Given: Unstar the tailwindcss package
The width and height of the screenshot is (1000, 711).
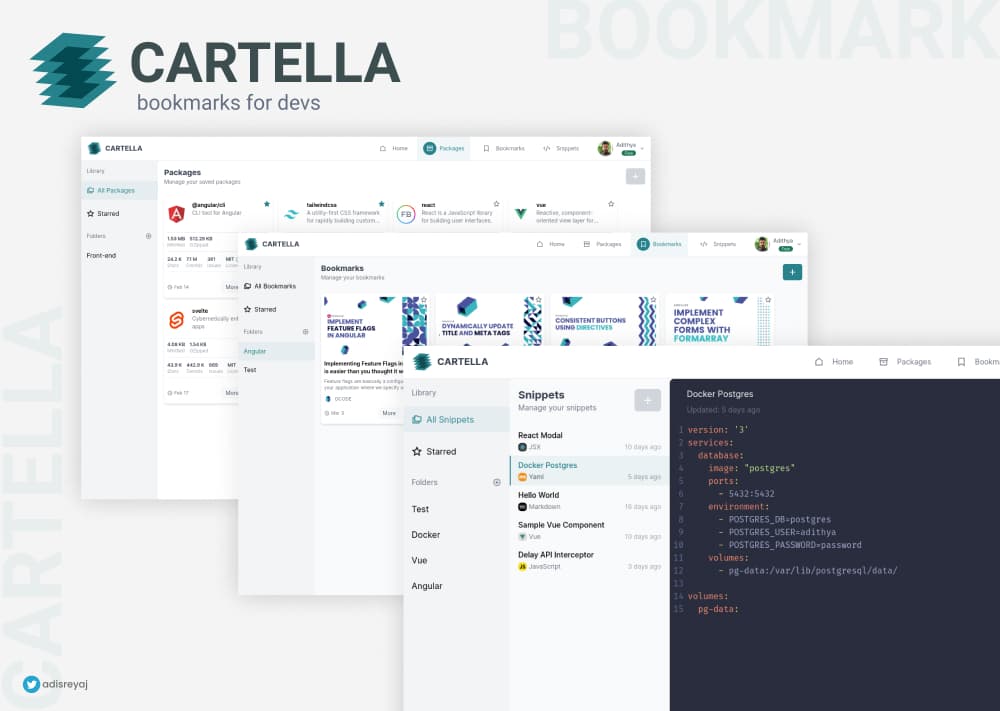Looking at the screenshot, I should pos(381,204).
